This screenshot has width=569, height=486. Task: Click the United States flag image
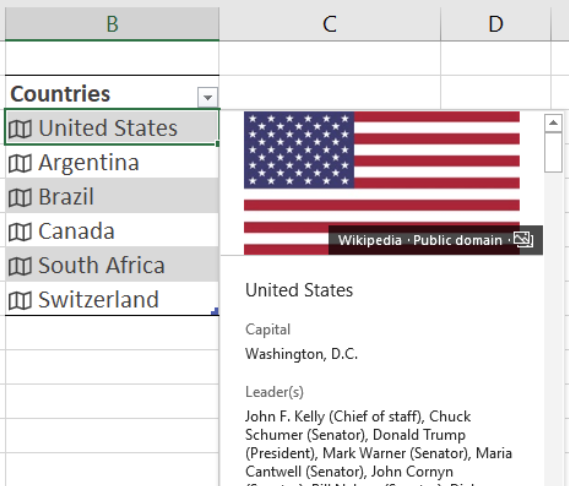382,183
